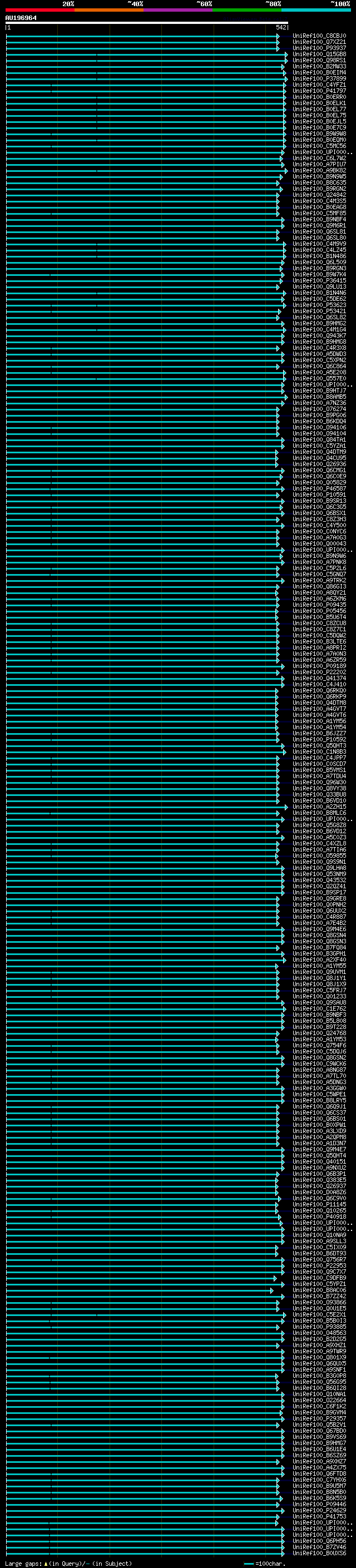
Task: Click the query end position 542
Action: pos(281,27)
